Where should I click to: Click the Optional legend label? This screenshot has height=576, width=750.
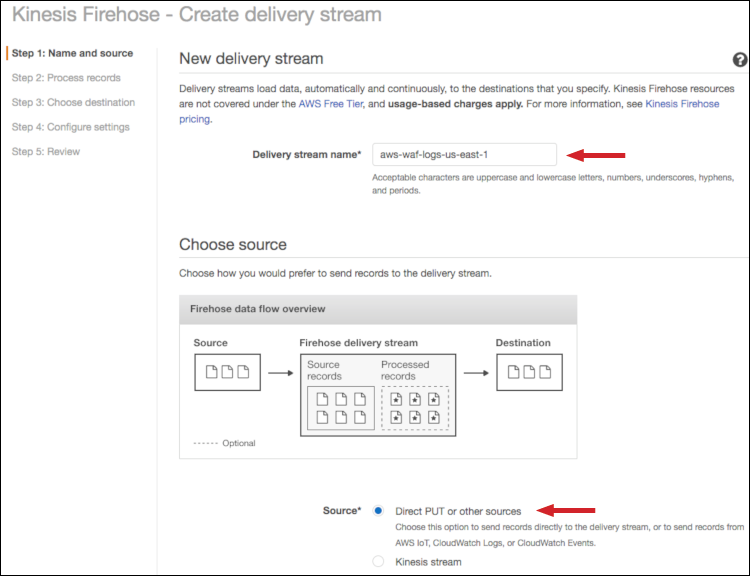click(238, 443)
